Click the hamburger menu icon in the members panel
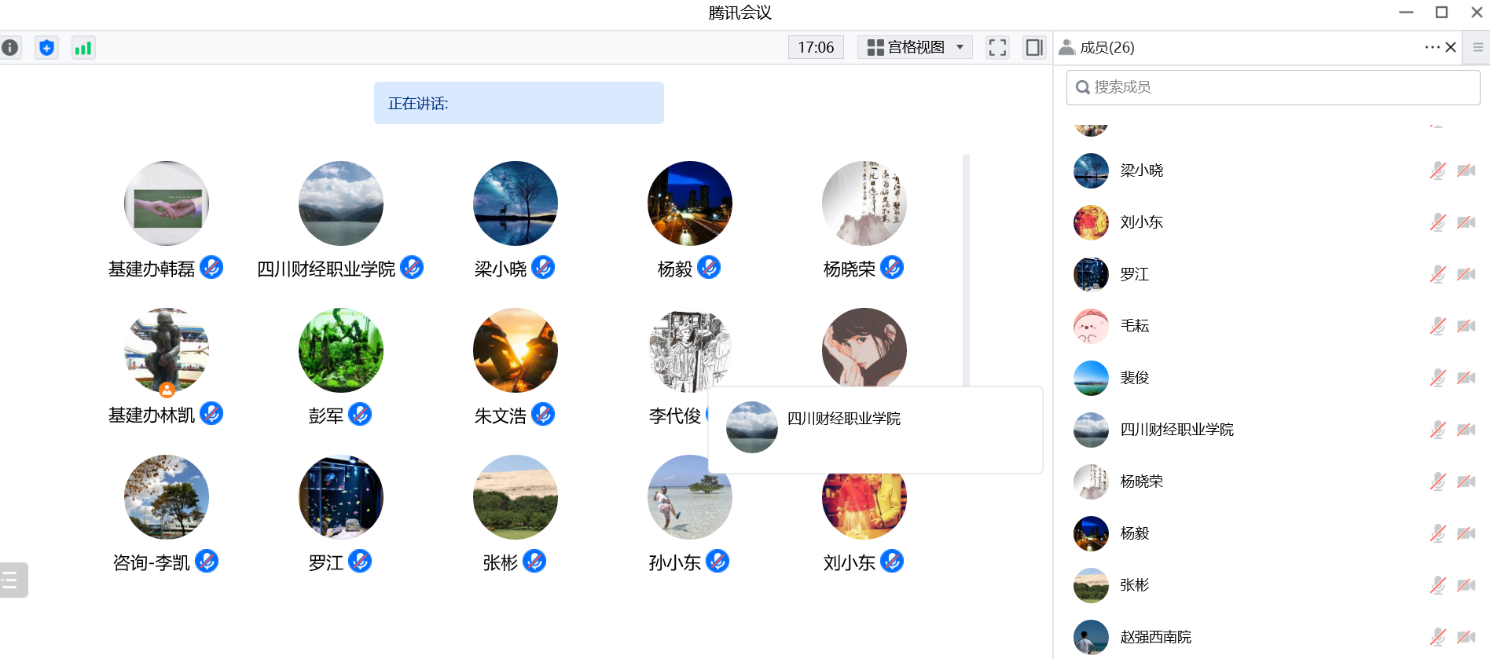1490x659 pixels. (1477, 47)
